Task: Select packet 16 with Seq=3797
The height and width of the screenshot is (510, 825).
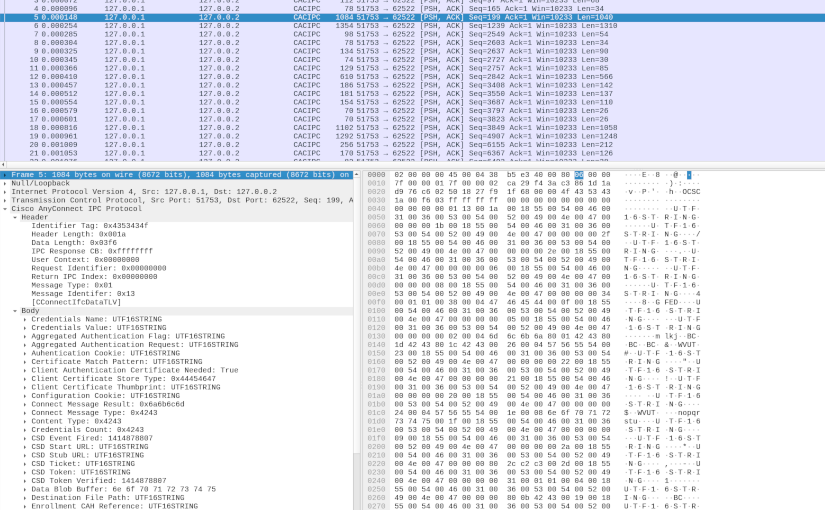Action: coord(412,111)
